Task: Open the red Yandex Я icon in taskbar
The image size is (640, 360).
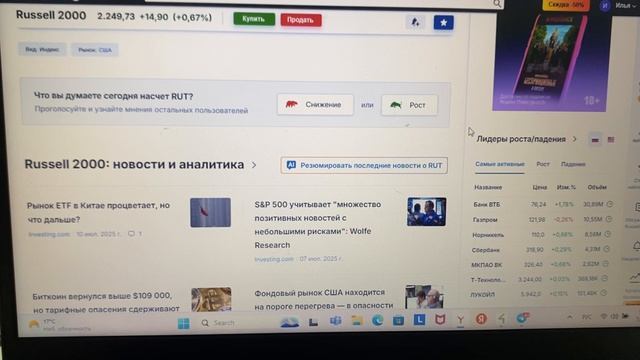Action: [x=481, y=319]
